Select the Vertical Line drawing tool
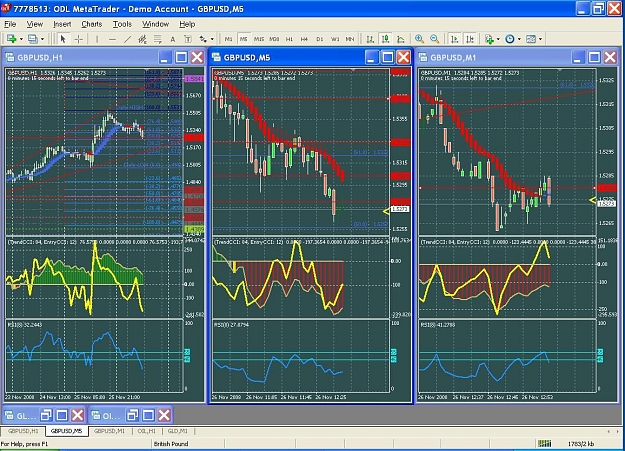 tap(97, 39)
